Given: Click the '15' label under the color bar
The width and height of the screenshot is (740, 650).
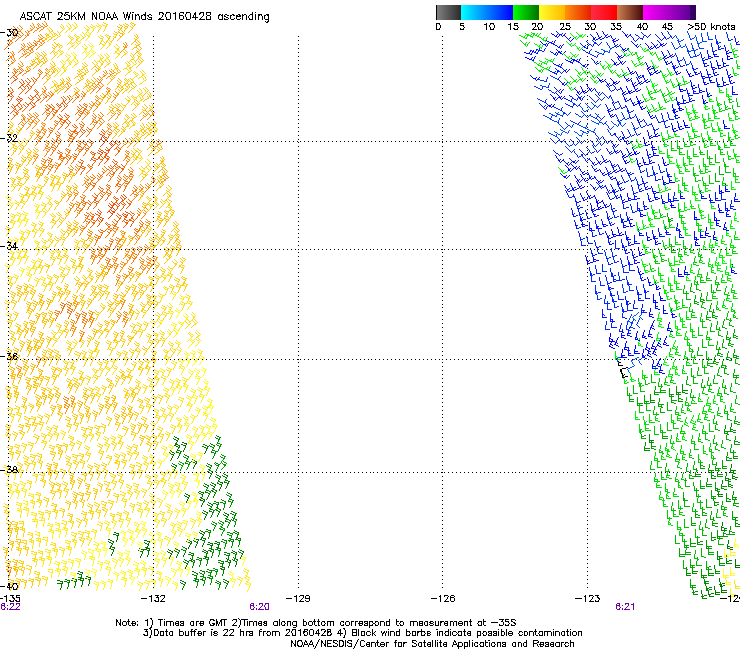Looking at the screenshot, I should (513, 27).
